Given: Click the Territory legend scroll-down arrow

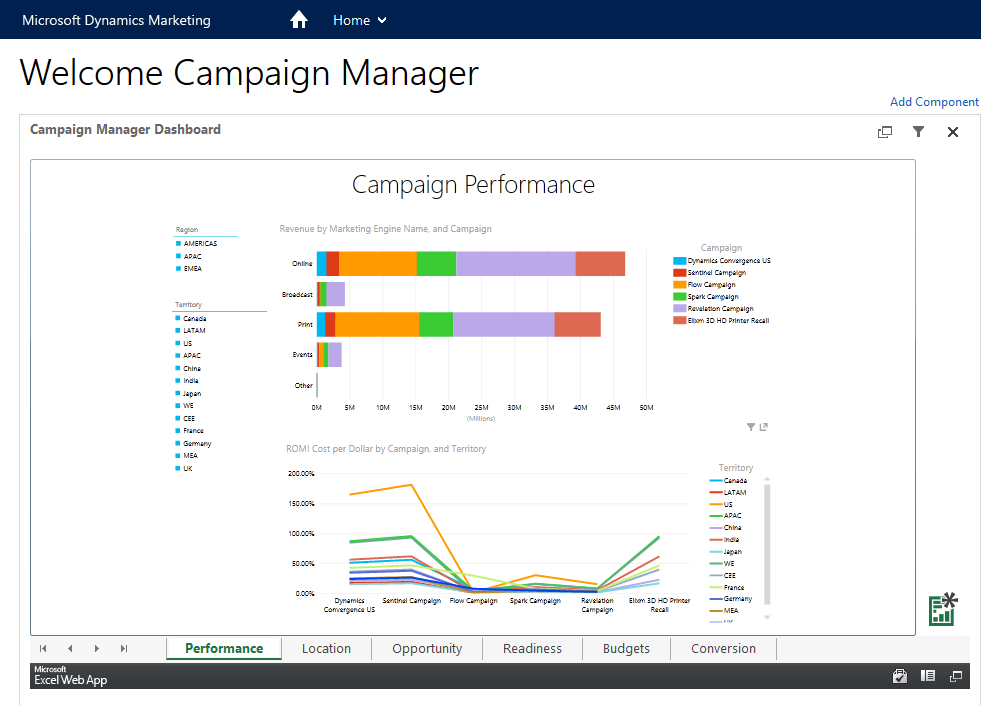Looking at the screenshot, I should click(767, 617).
